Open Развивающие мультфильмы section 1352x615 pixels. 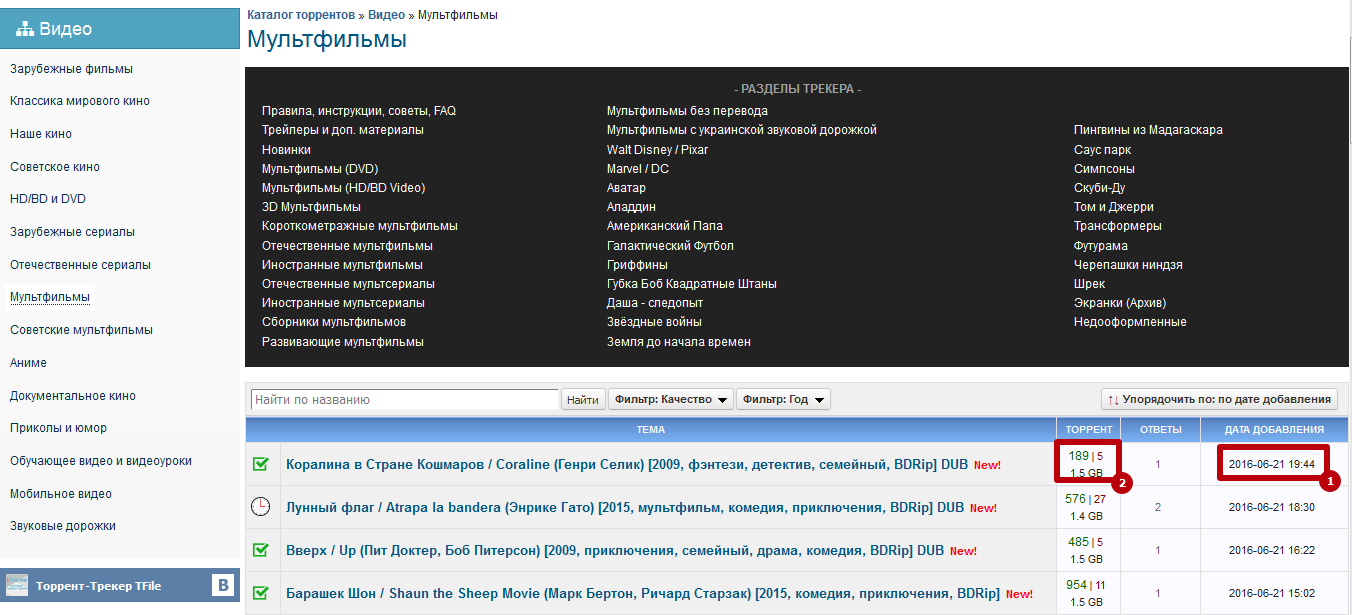click(343, 342)
